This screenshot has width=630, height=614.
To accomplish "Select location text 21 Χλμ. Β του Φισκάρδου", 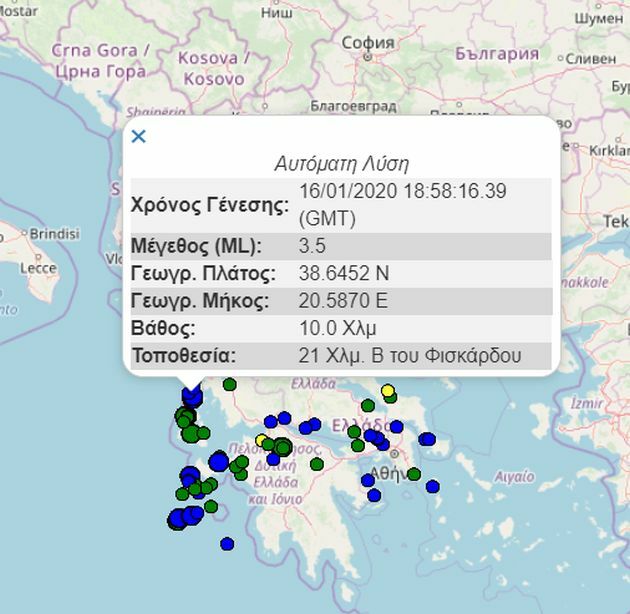I will click(x=410, y=356).
